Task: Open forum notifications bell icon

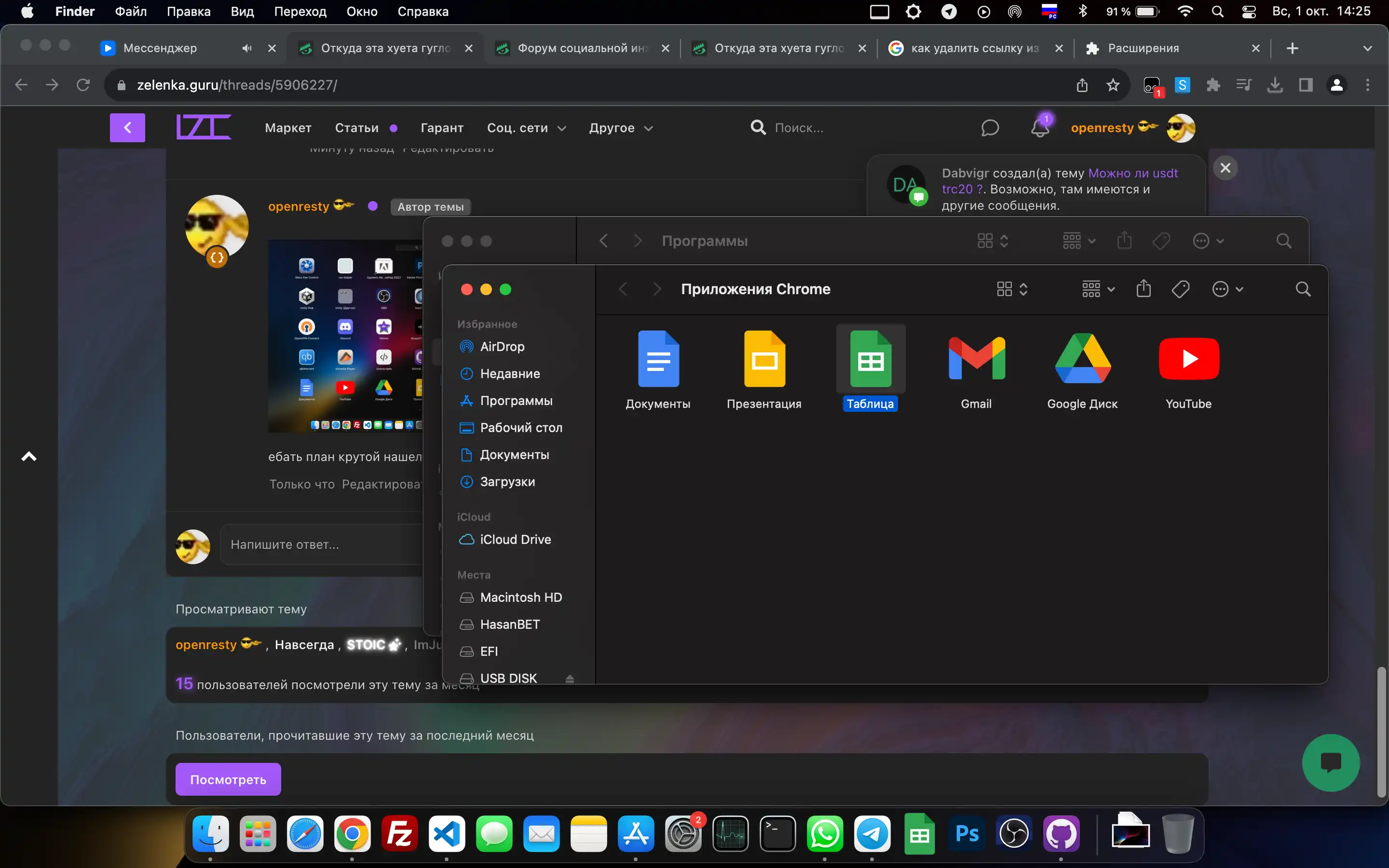Action: tap(1040, 127)
